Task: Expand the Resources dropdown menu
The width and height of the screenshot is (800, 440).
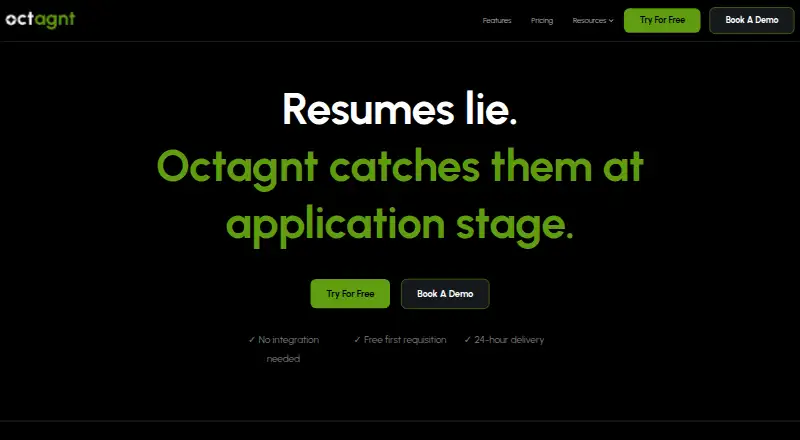Action: point(593,20)
